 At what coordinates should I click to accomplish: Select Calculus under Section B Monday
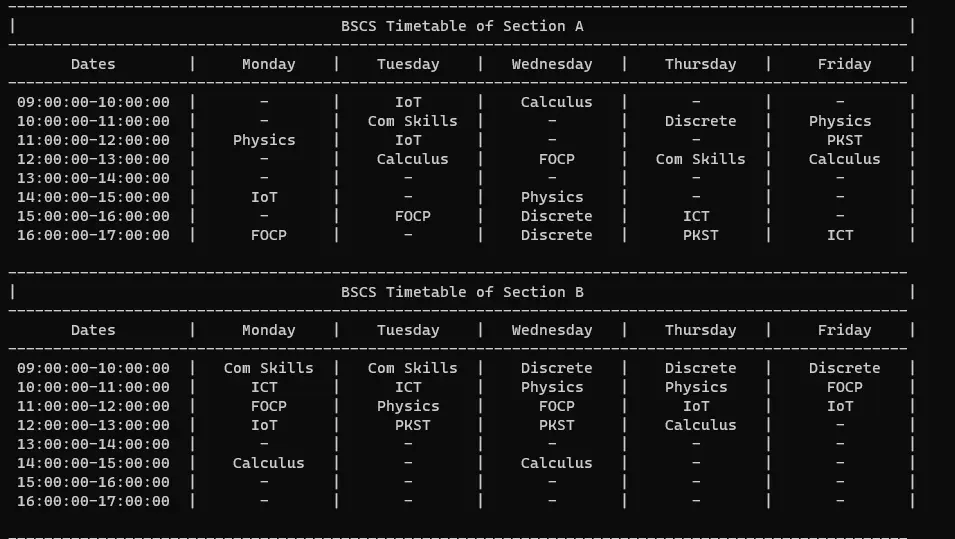268,463
